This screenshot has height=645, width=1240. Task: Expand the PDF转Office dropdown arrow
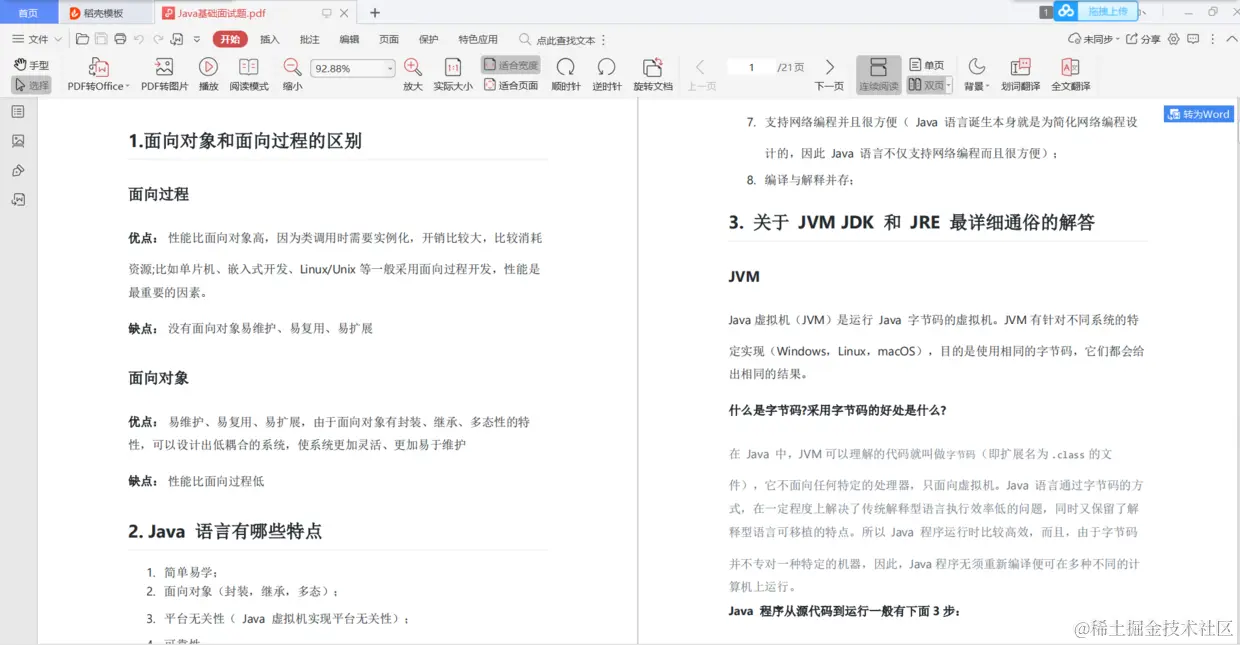coord(128,87)
